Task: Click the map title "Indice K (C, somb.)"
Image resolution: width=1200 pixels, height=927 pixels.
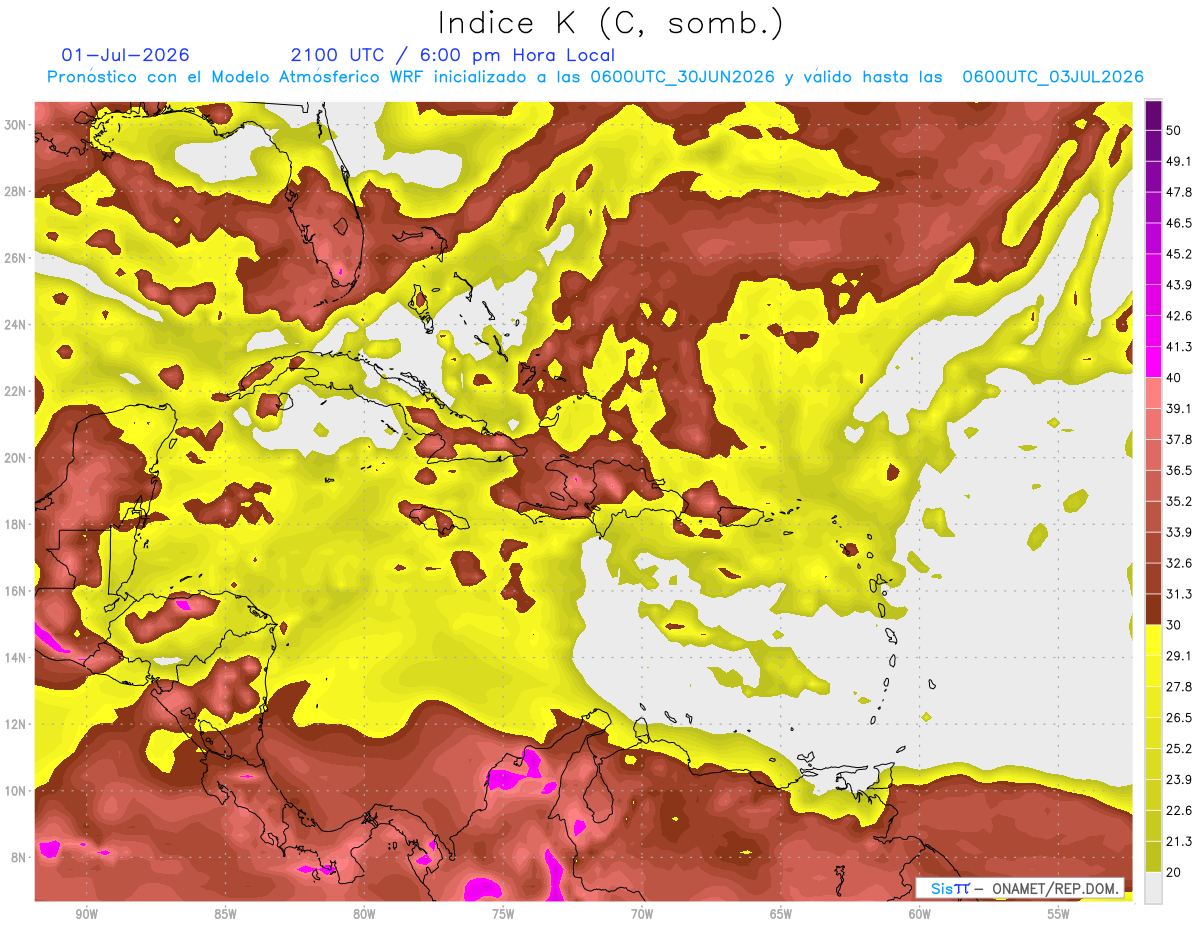Action: (611, 23)
